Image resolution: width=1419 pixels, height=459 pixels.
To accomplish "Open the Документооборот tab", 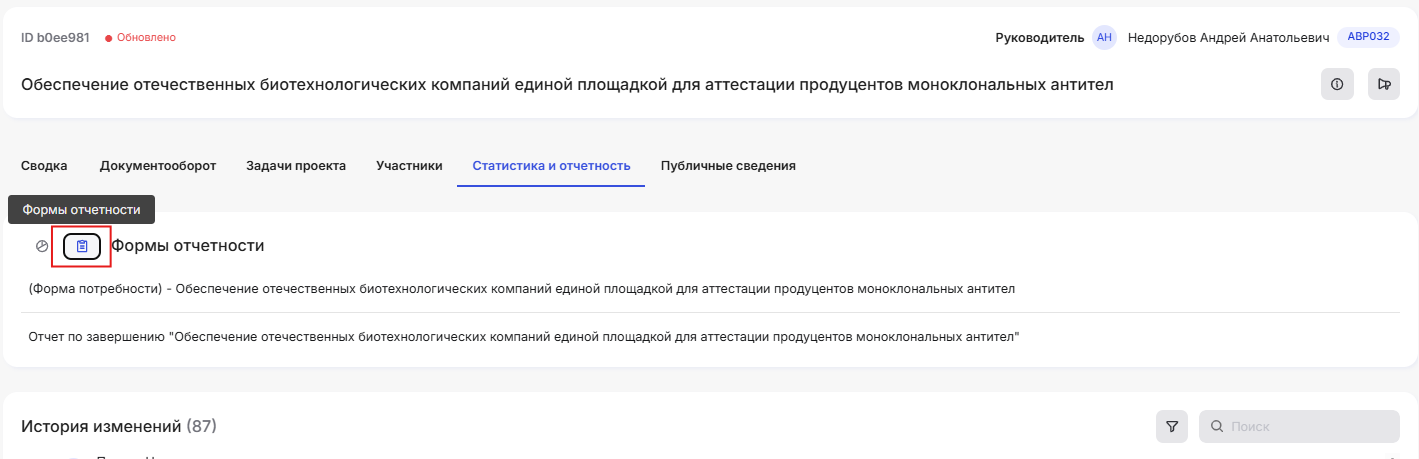I will coord(158,166).
